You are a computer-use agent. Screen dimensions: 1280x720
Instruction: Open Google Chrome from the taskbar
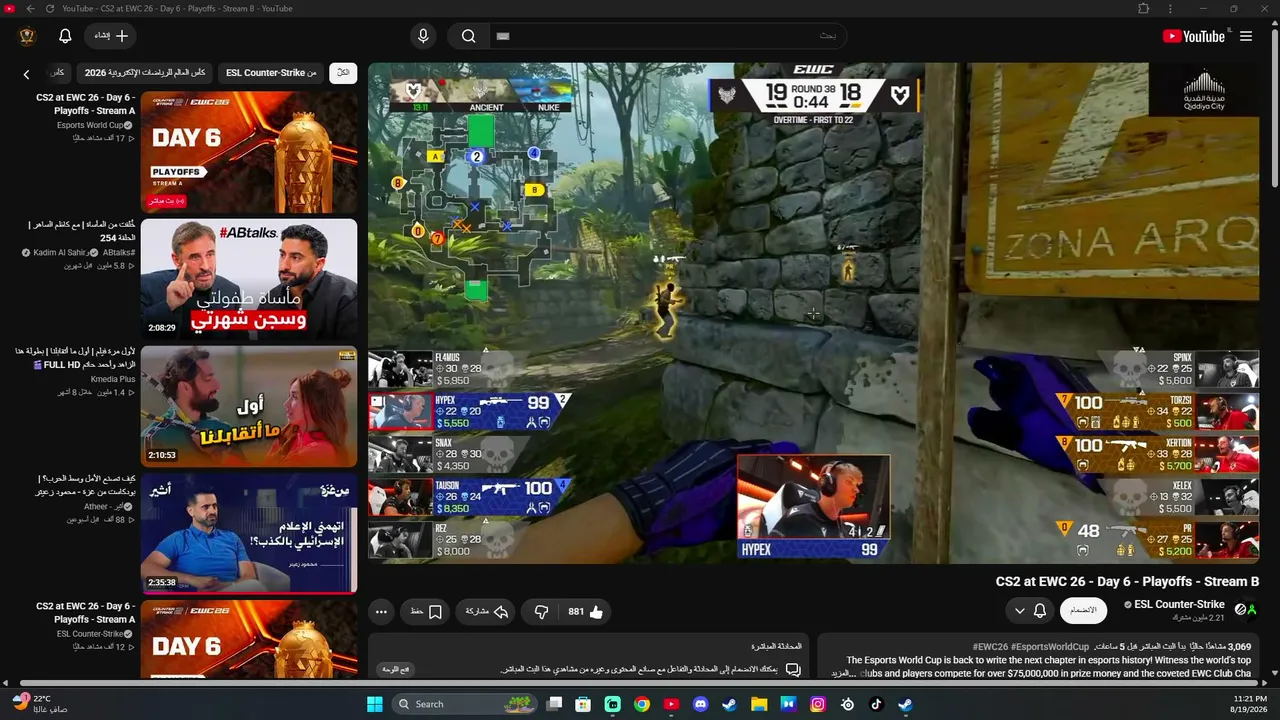tap(642, 704)
